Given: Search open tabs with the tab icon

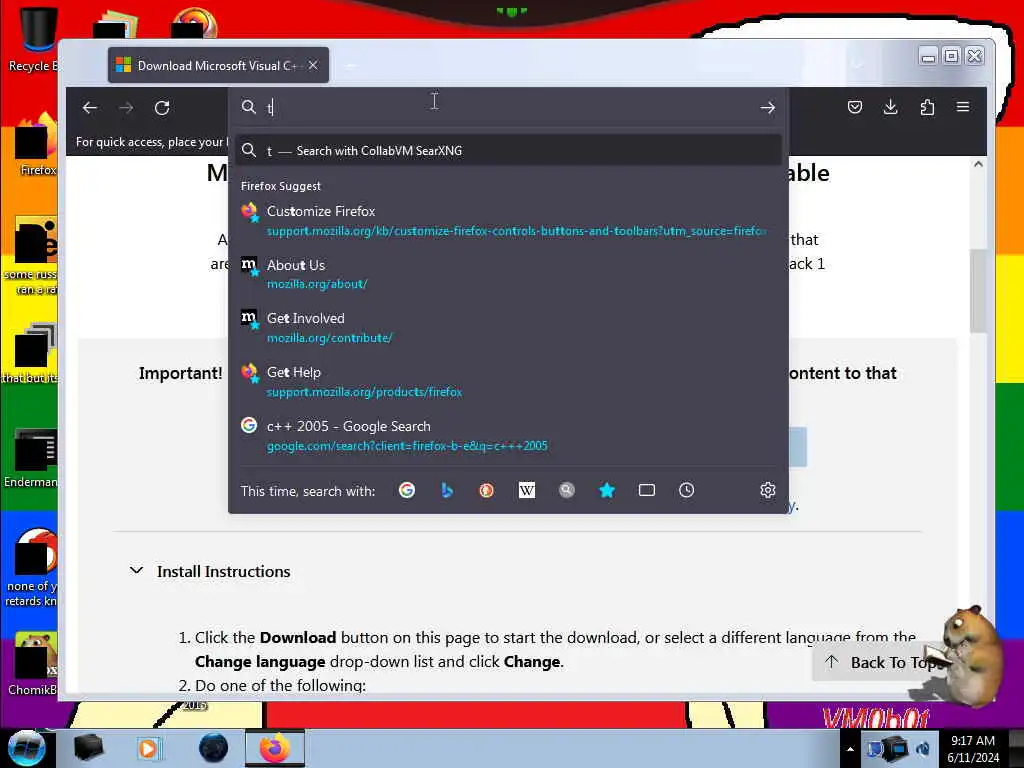Looking at the screenshot, I should pos(647,490).
